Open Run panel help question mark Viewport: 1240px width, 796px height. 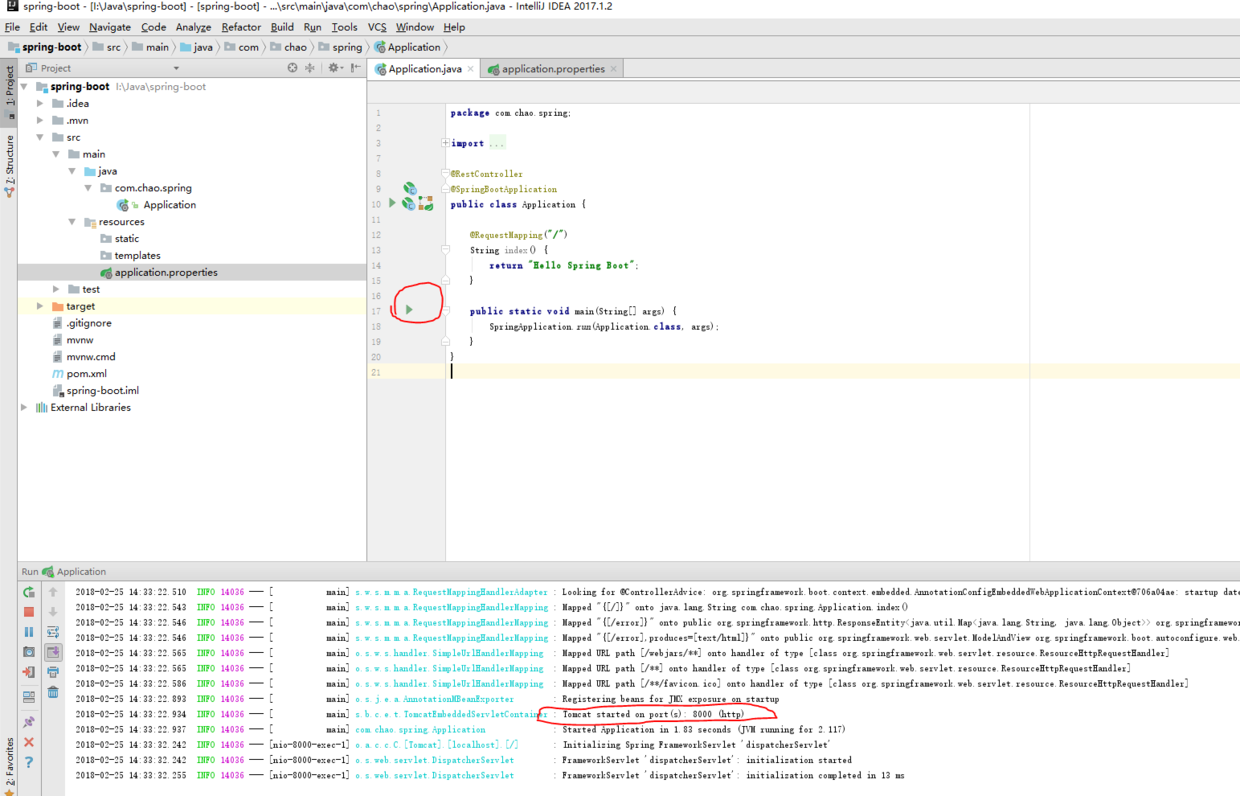click(x=29, y=762)
